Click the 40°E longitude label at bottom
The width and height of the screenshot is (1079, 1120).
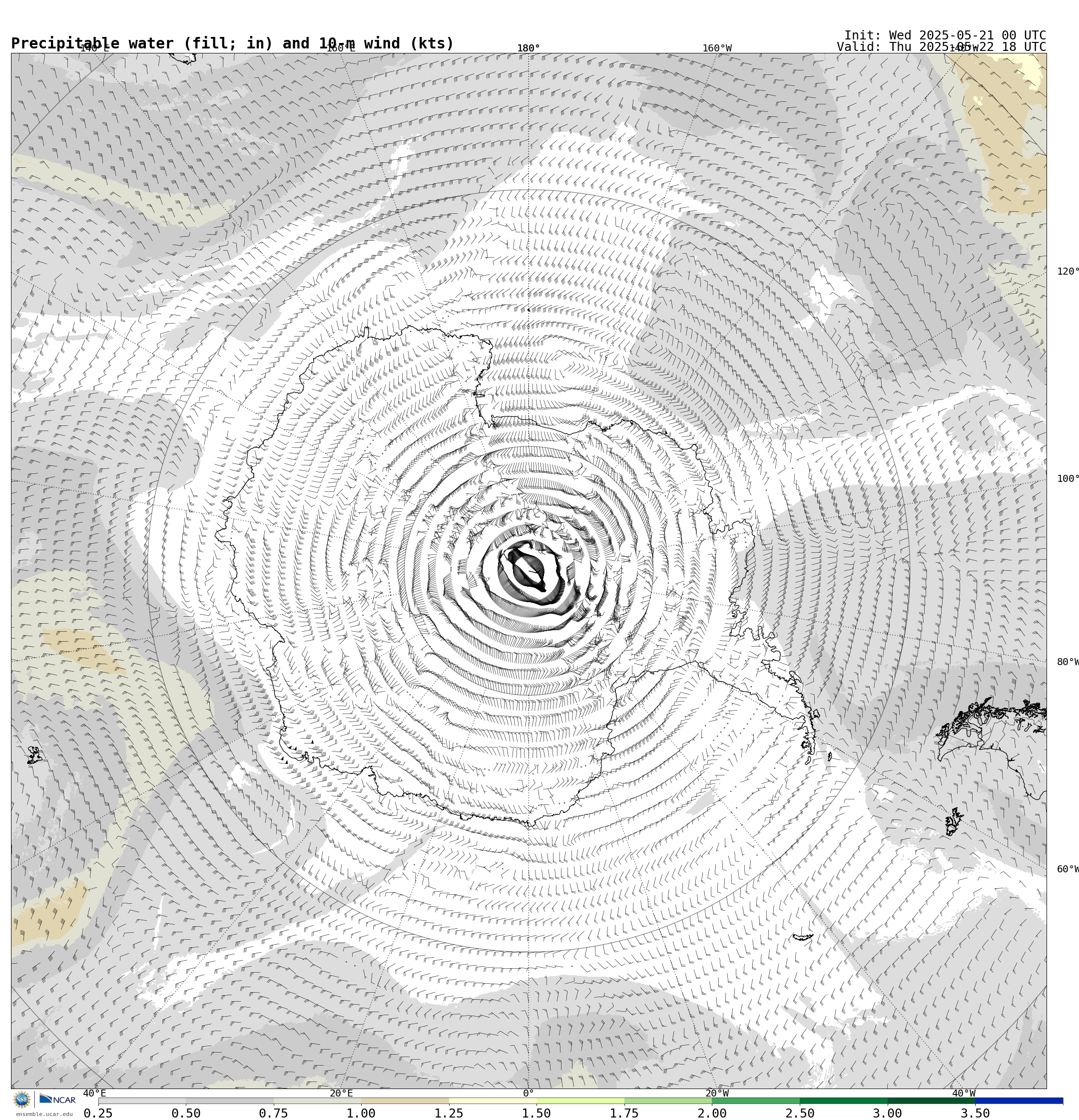click(94, 1093)
